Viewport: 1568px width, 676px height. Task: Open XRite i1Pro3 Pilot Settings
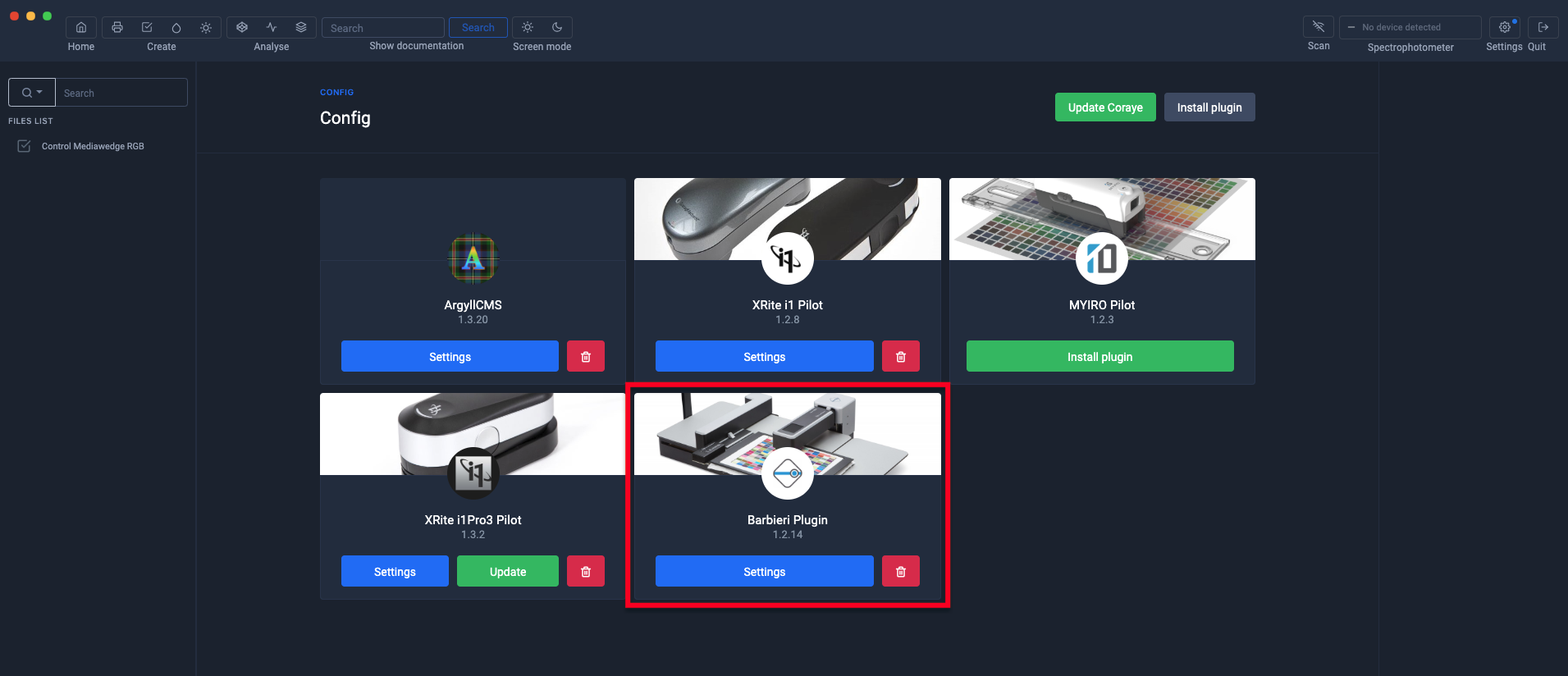point(395,572)
